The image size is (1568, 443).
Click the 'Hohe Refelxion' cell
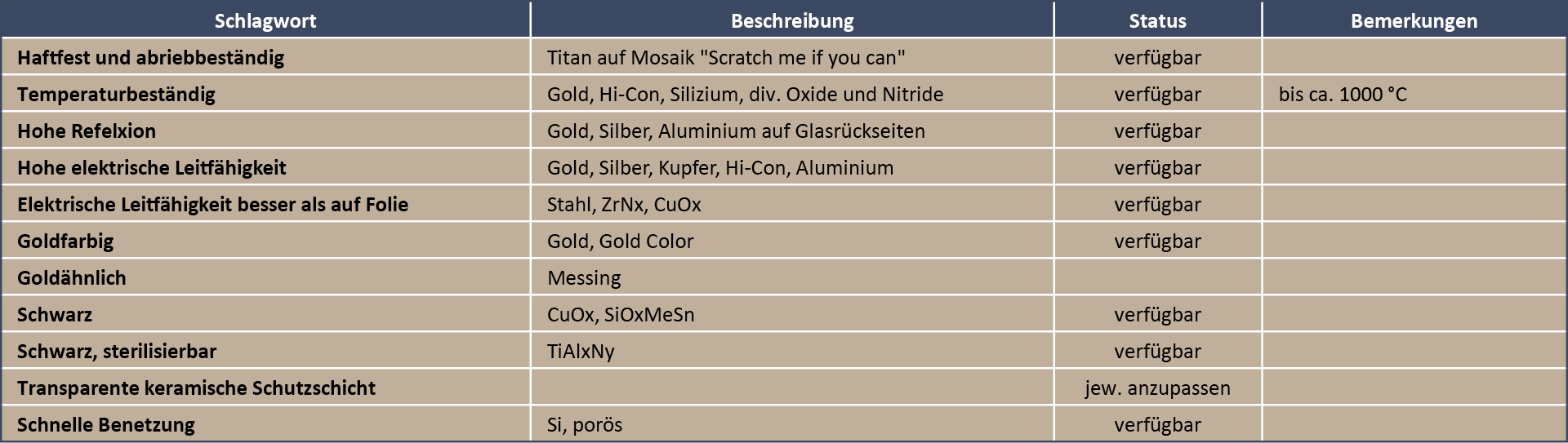coord(265,131)
